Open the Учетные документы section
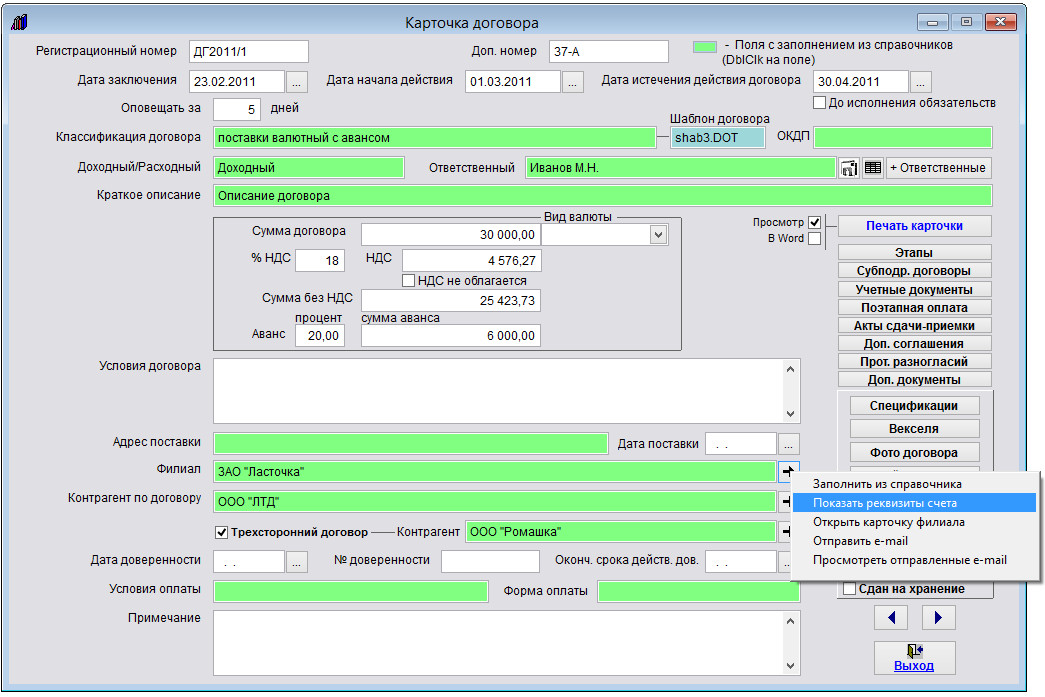The width and height of the screenshot is (1045, 697). tap(914, 290)
